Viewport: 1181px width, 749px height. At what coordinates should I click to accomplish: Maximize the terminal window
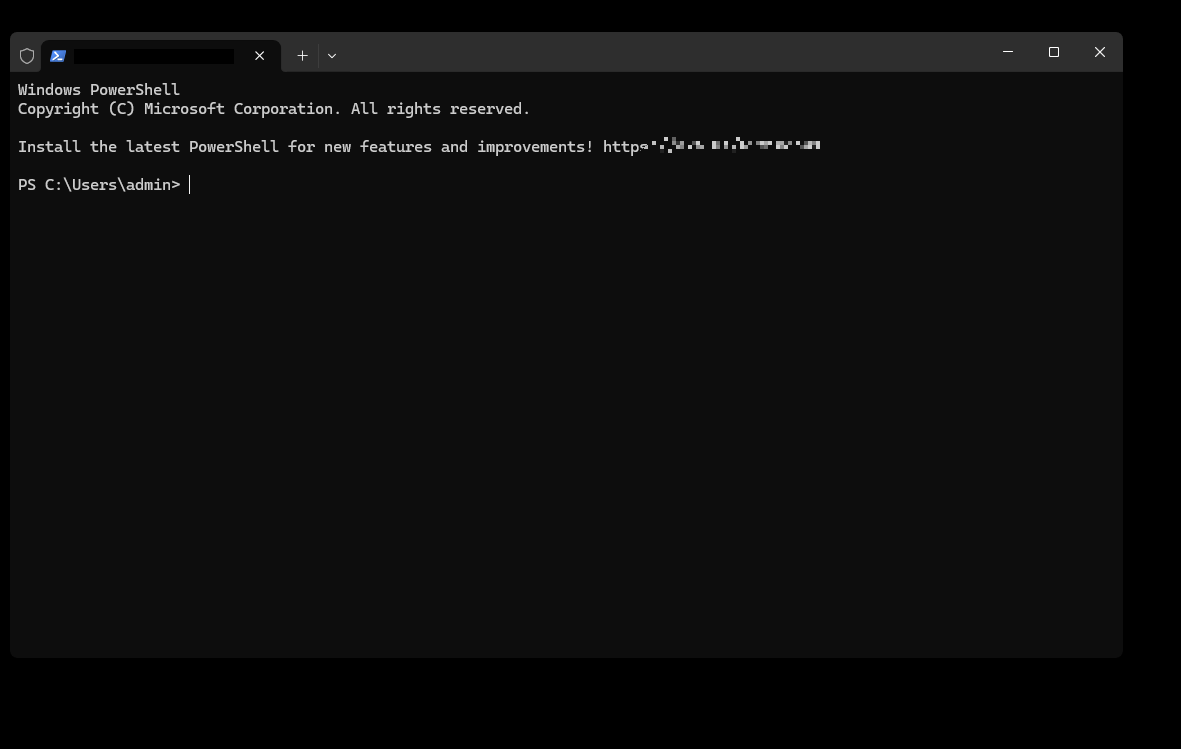coord(1054,52)
